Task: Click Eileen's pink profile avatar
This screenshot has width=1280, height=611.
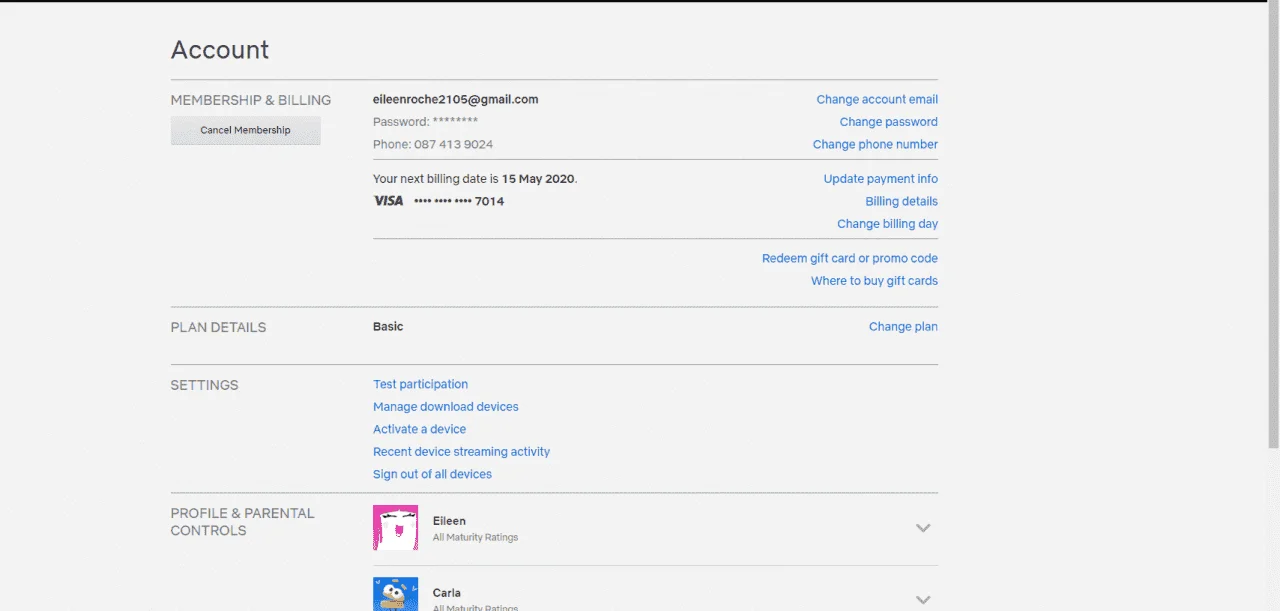Action: pos(396,528)
